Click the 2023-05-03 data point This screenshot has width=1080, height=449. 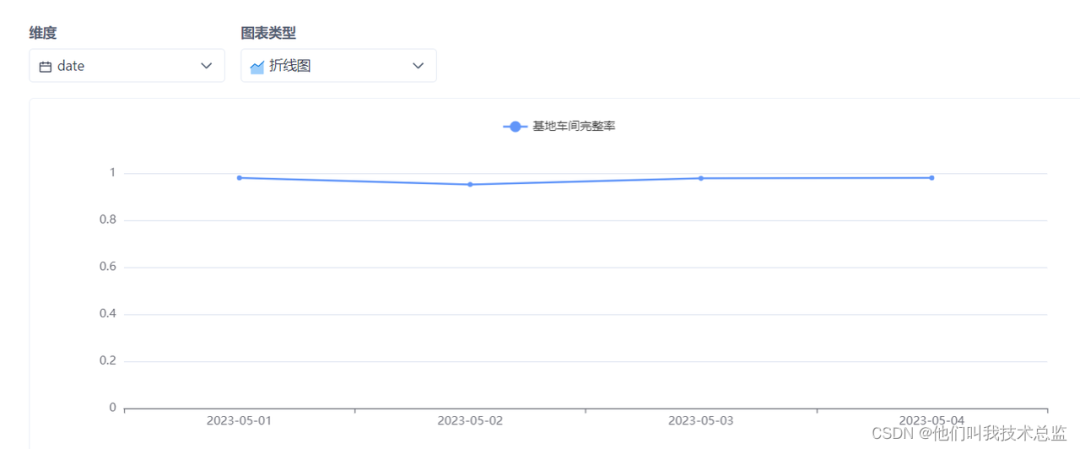(701, 178)
